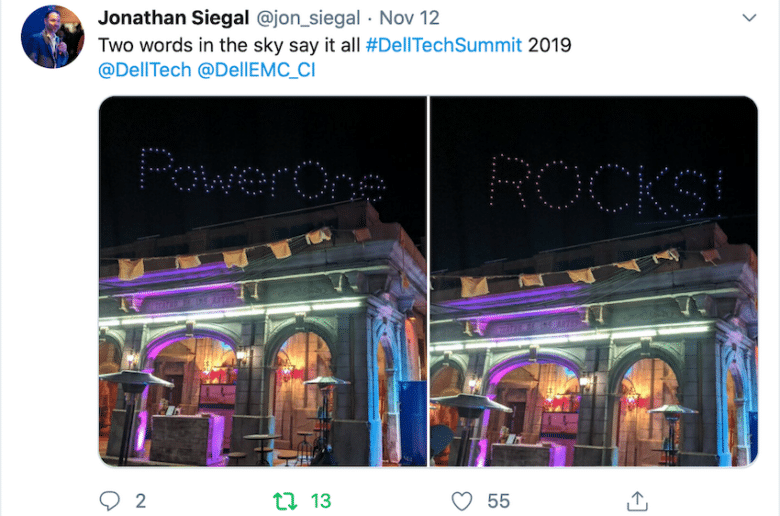
Task: Click the Jonathan Siegal display name
Action: tap(173, 18)
